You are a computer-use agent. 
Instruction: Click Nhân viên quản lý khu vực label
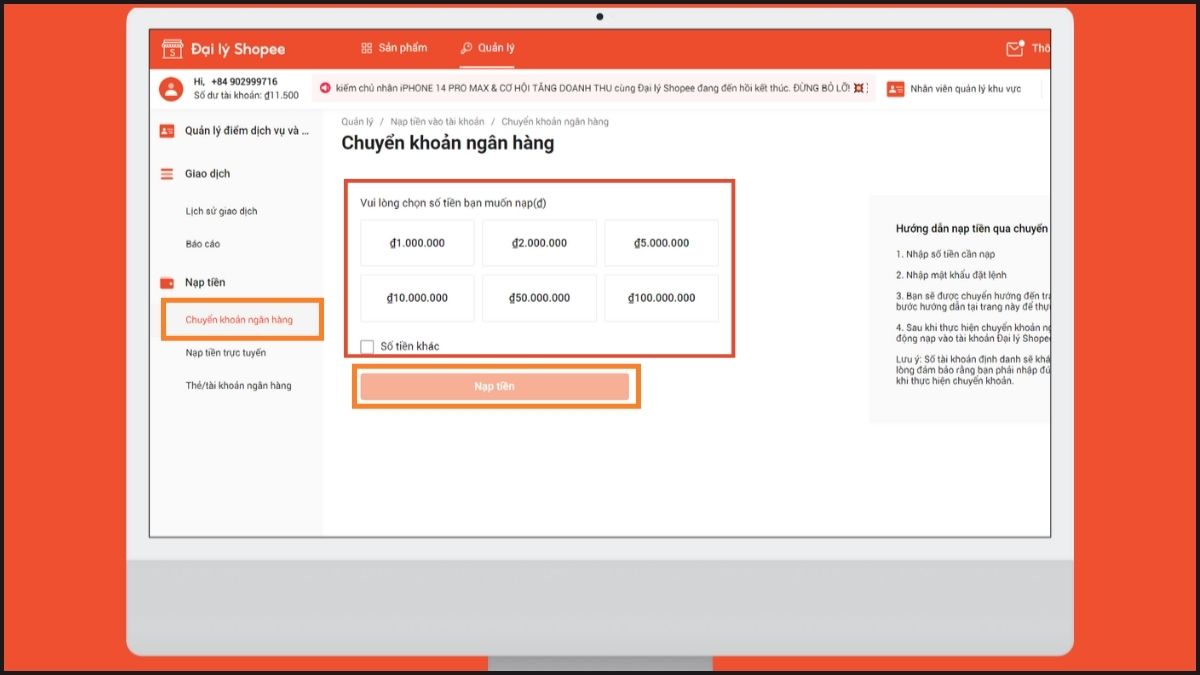click(966, 89)
